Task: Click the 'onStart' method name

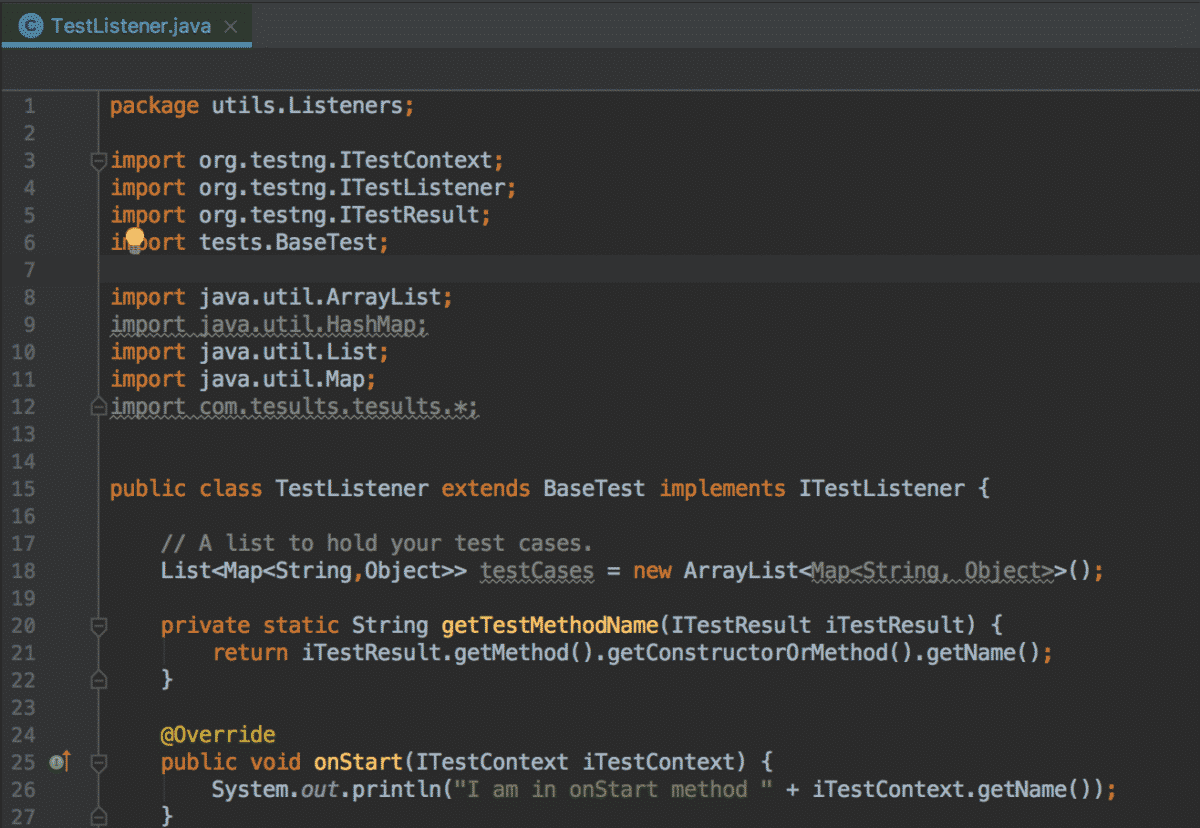Action: click(x=358, y=762)
